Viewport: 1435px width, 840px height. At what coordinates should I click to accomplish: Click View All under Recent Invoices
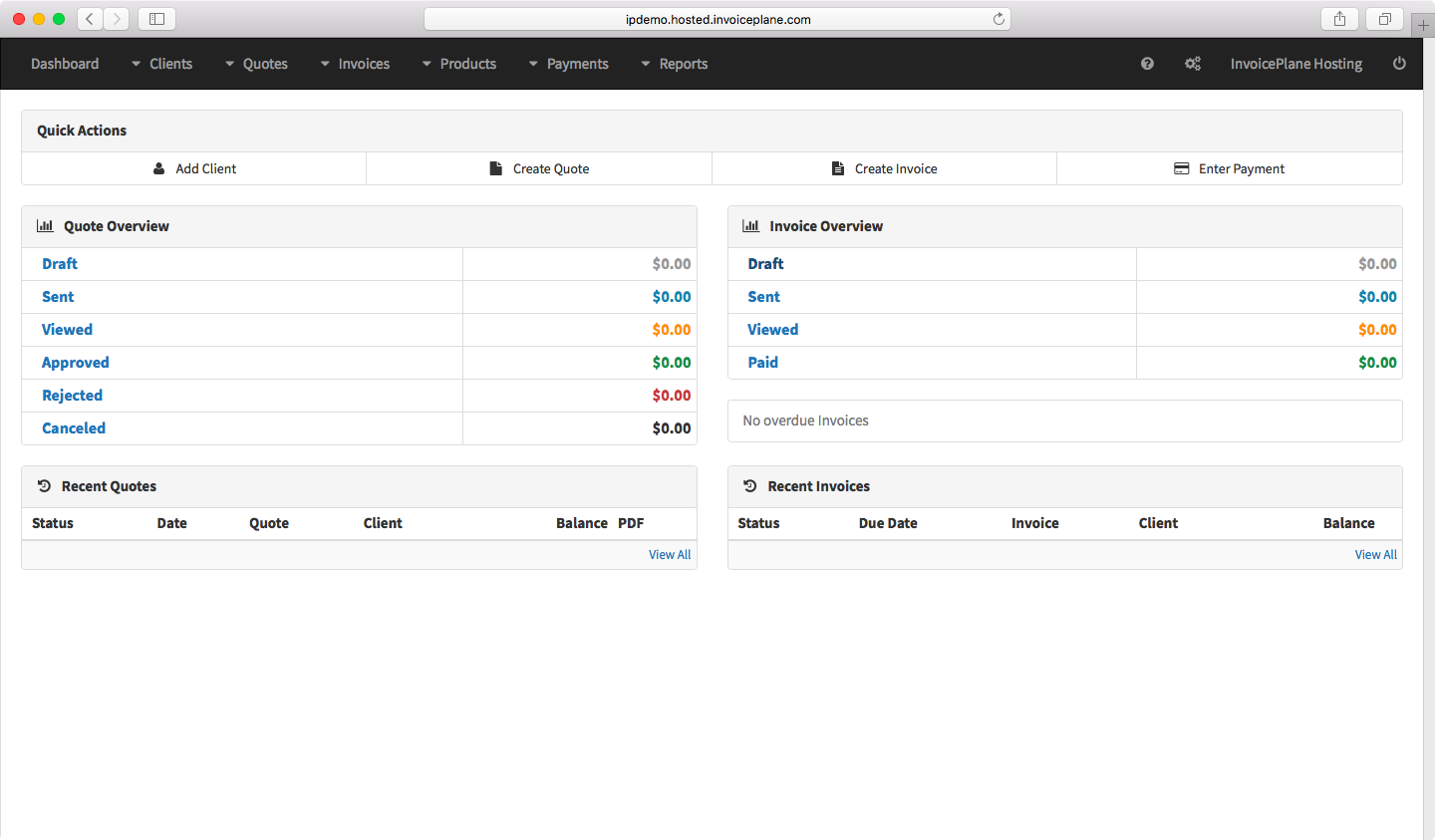tap(1375, 554)
